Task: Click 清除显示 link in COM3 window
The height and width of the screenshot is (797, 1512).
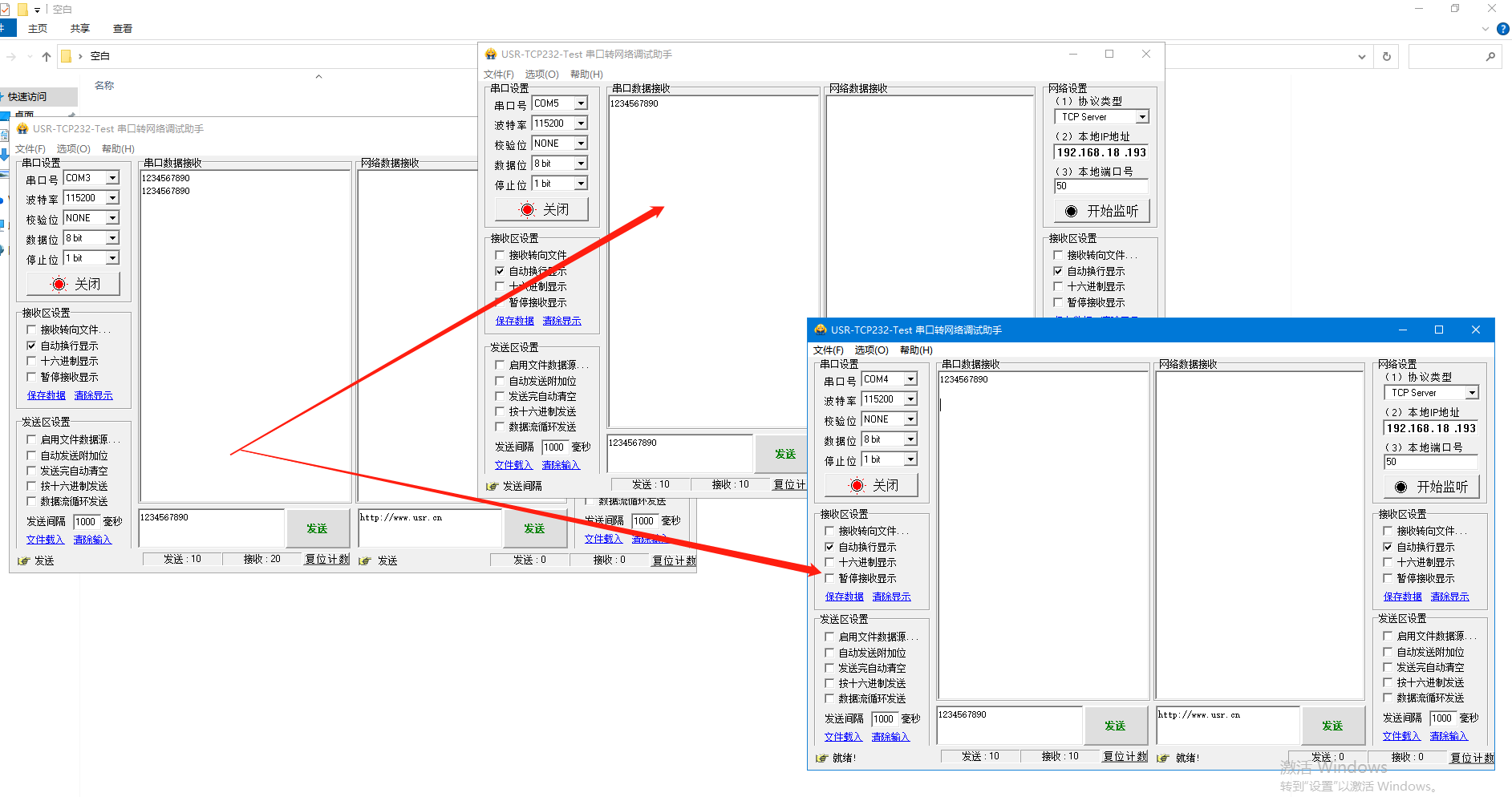Action: (x=93, y=395)
